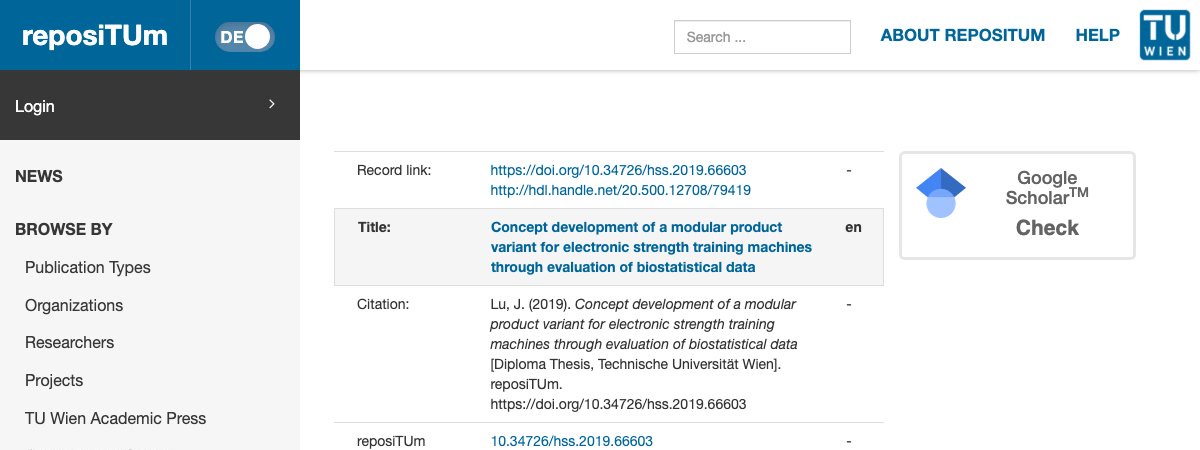Image resolution: width=1200 pixels, height=450 pixels.
Task: Click the Google Scholar graduation cap icon
Action: point(941,192)
